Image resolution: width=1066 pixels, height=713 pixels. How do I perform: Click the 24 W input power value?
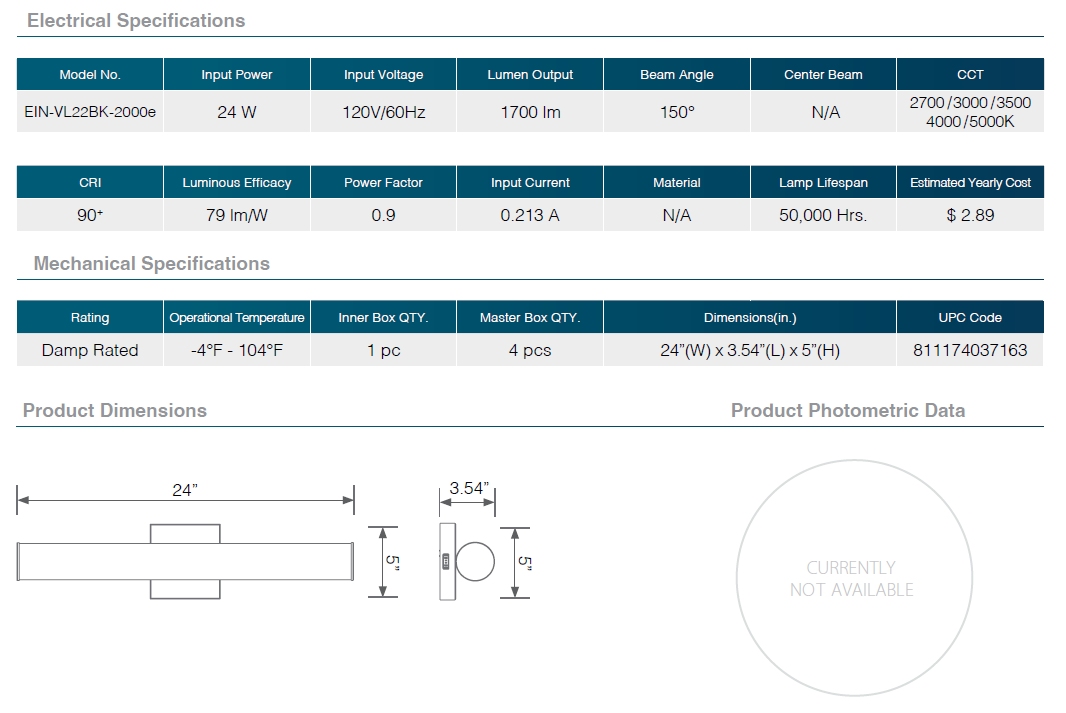click(x=237, y=112)
